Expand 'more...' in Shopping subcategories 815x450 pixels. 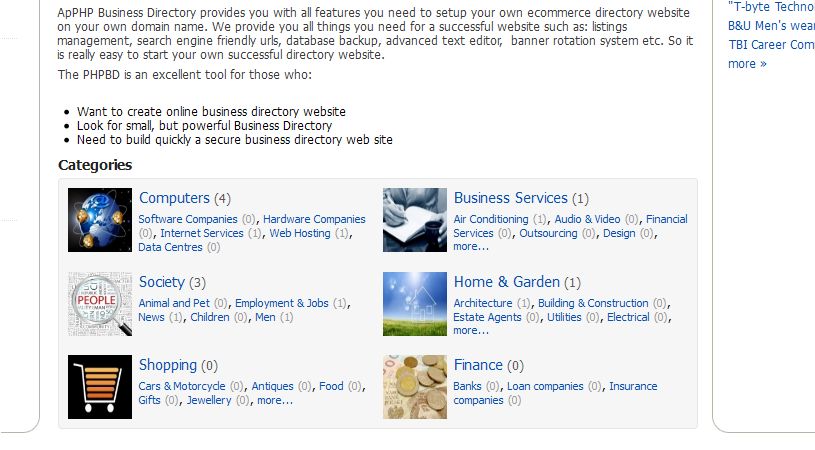[275, 400]
